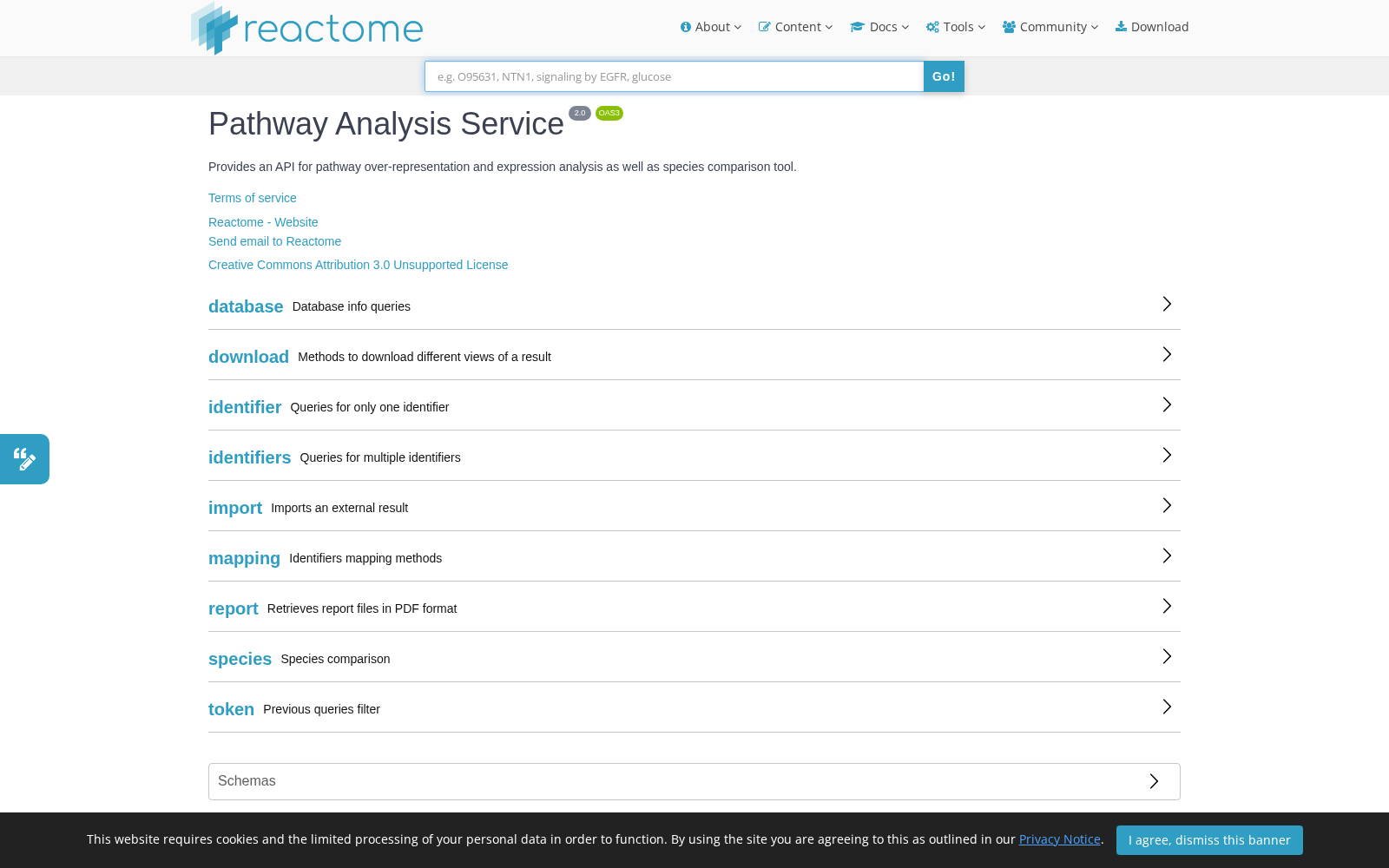Open Creative Commons Attribution 3.0 license link
The image size is (1389, 868).
[358, 265]
